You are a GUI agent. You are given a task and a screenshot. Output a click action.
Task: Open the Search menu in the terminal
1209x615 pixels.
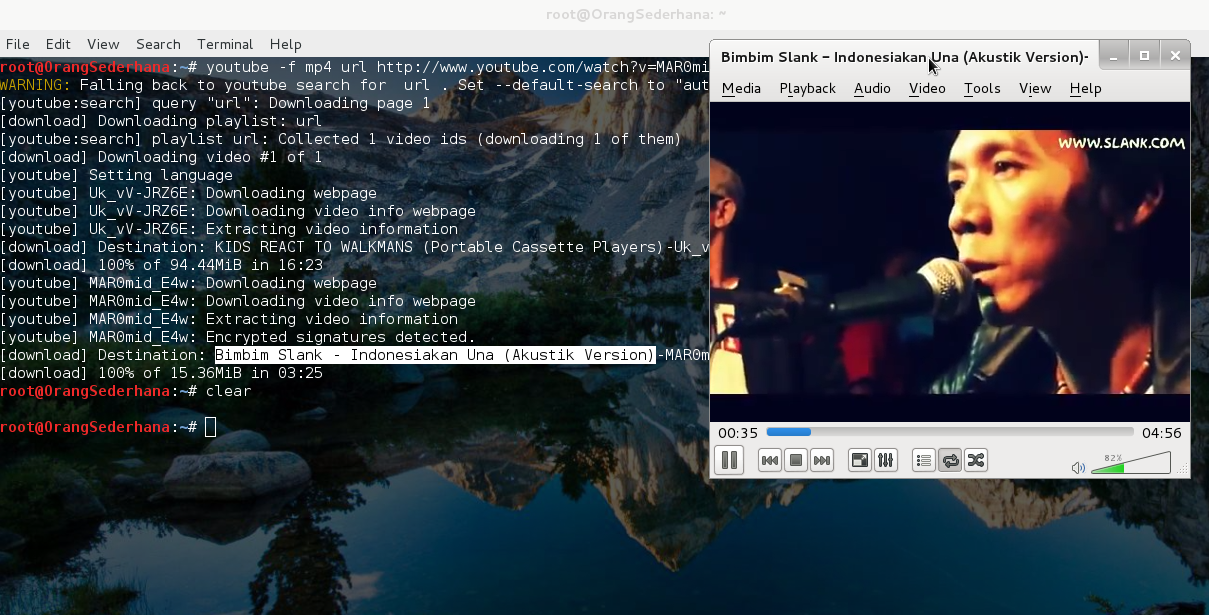158,44
